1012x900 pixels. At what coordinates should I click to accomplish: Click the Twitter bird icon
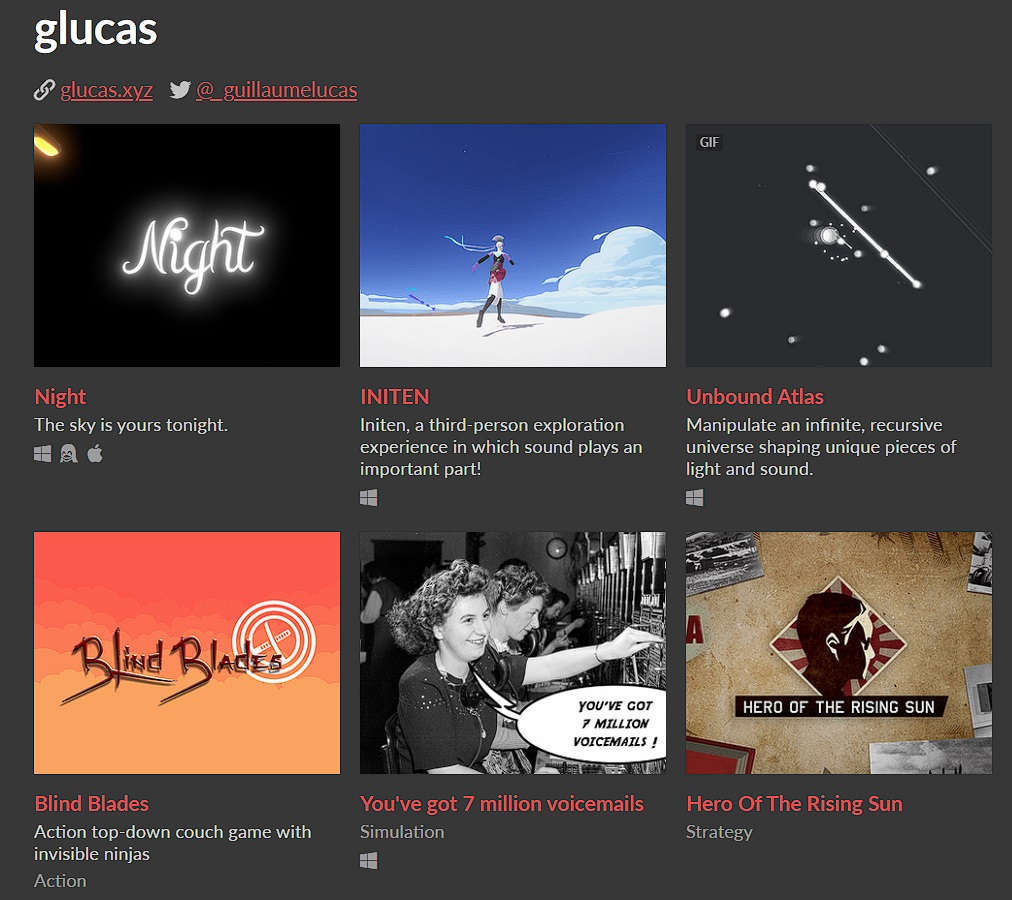180,90
